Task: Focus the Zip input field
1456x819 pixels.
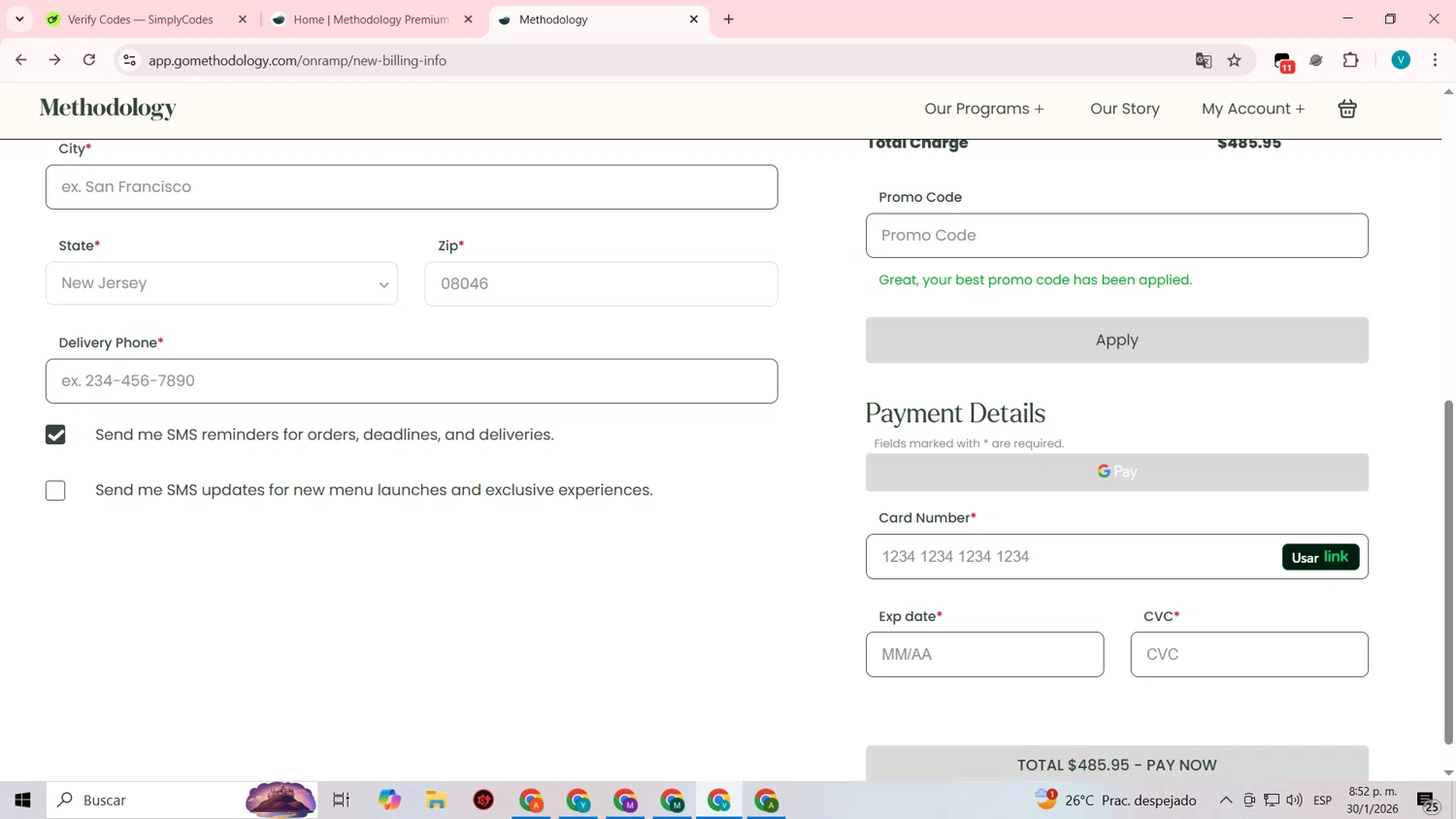Action: pos(601,283)
